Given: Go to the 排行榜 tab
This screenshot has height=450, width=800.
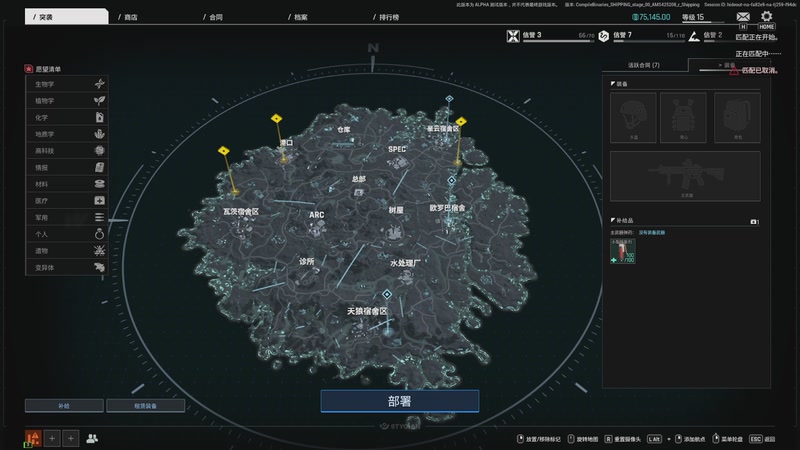Looking at the screenshot, I should pyautogui.click(x=386, y=17).
